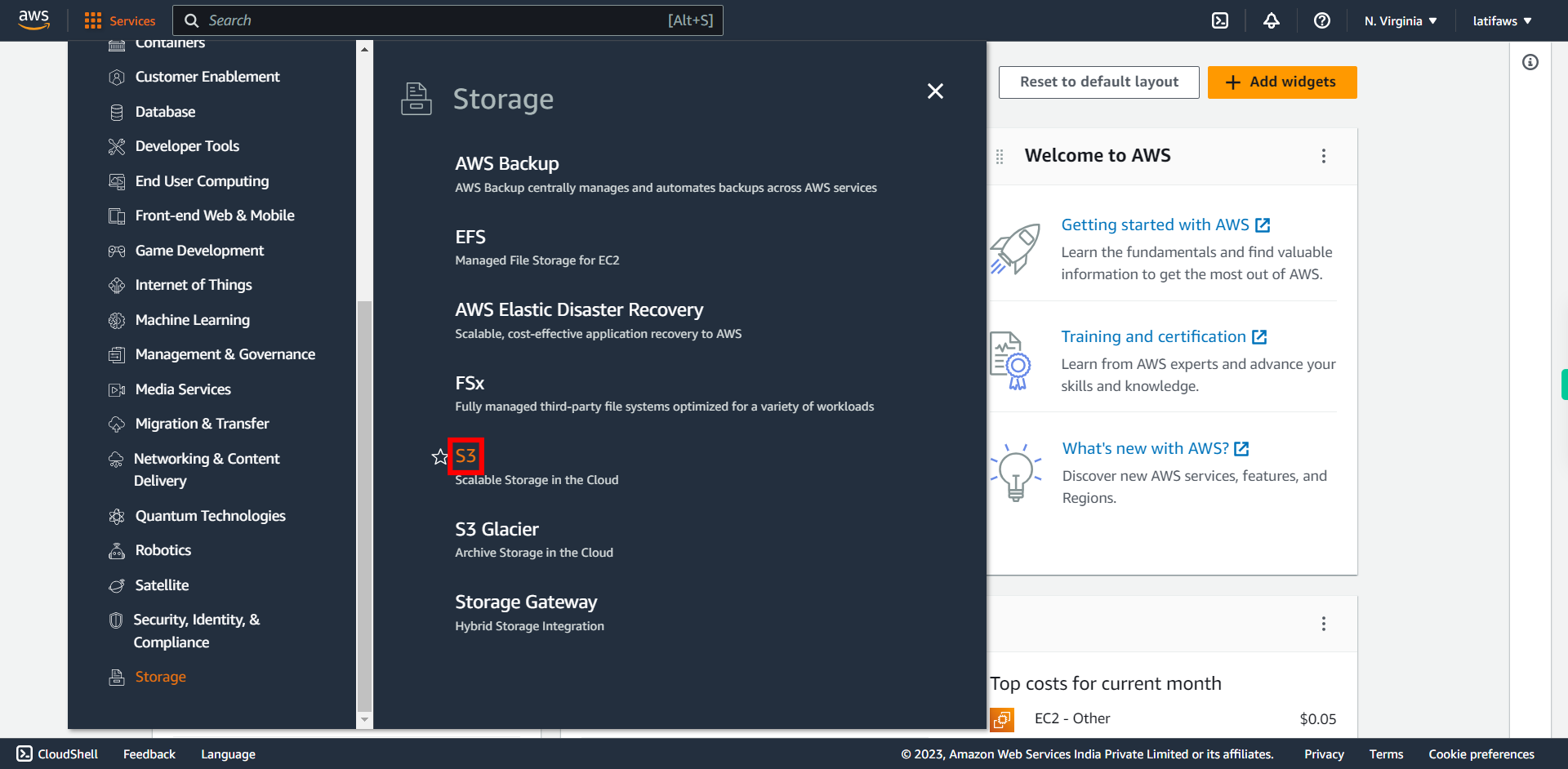Screen dimensions: 1568x769
Task: Favorite S3 with the star icon
Action: tap(440, 456)
